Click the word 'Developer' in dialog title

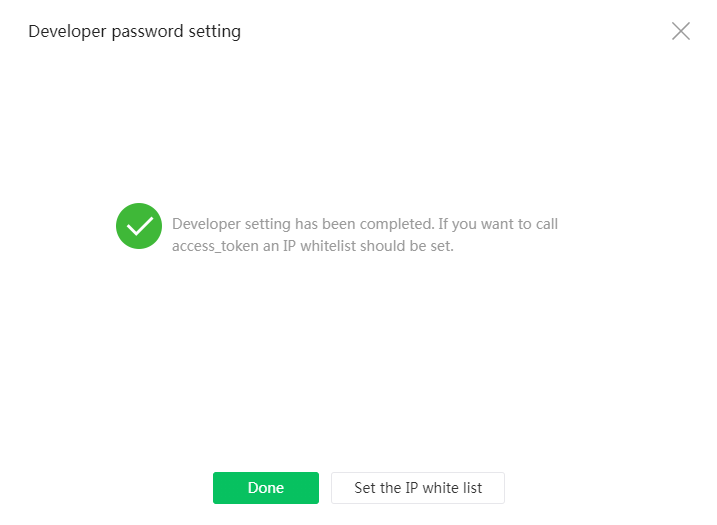[67, 32]
